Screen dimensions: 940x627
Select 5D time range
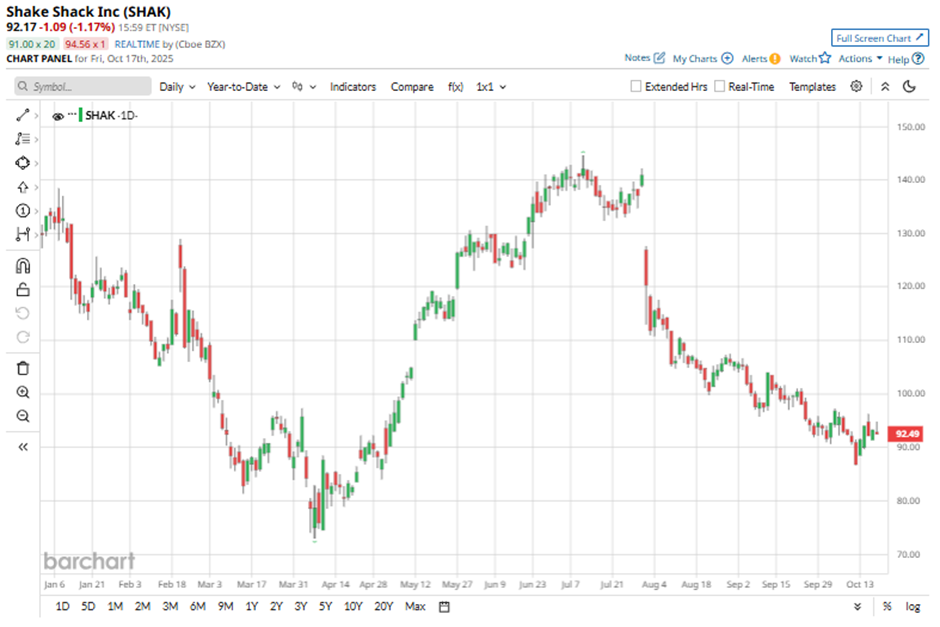click(x=88, y=607)
